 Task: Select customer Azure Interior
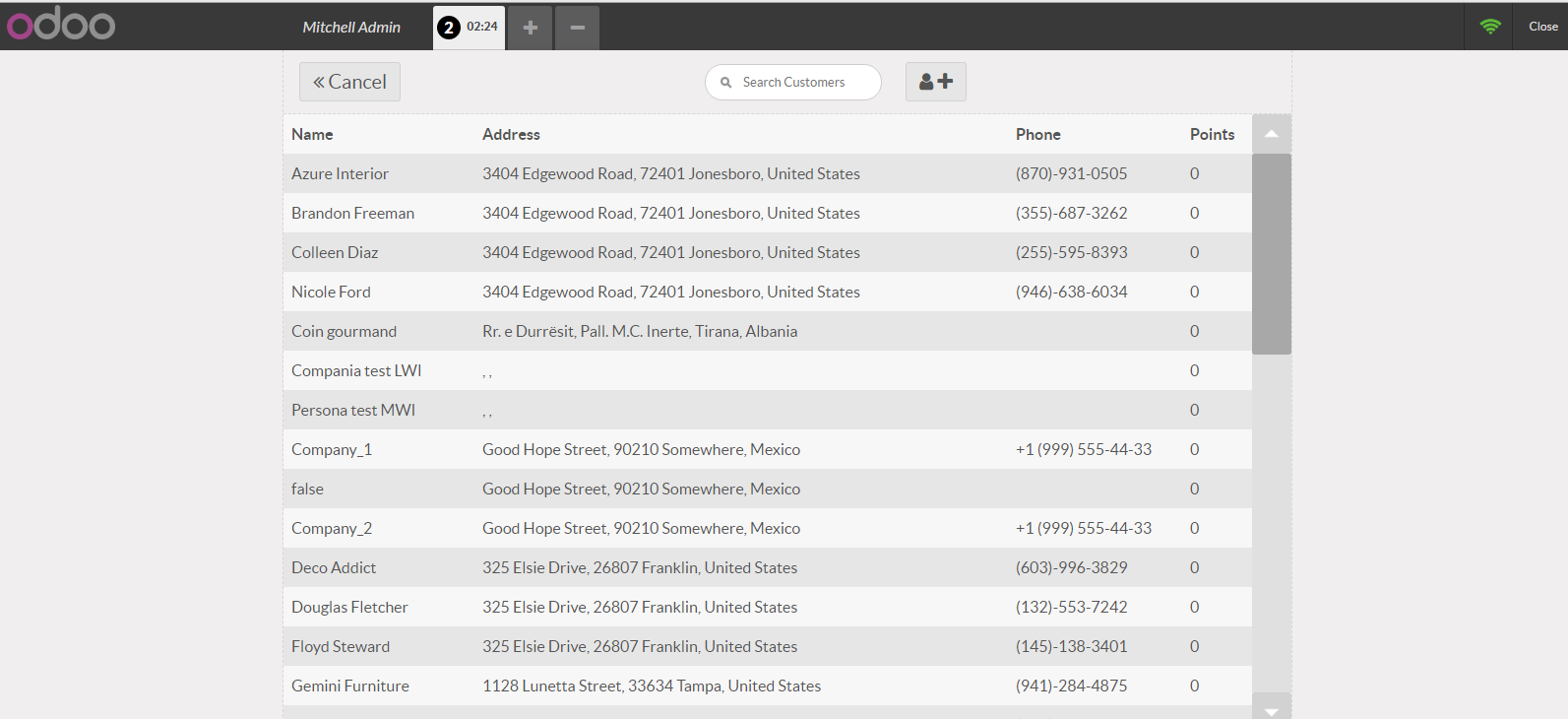click(768, 173)
